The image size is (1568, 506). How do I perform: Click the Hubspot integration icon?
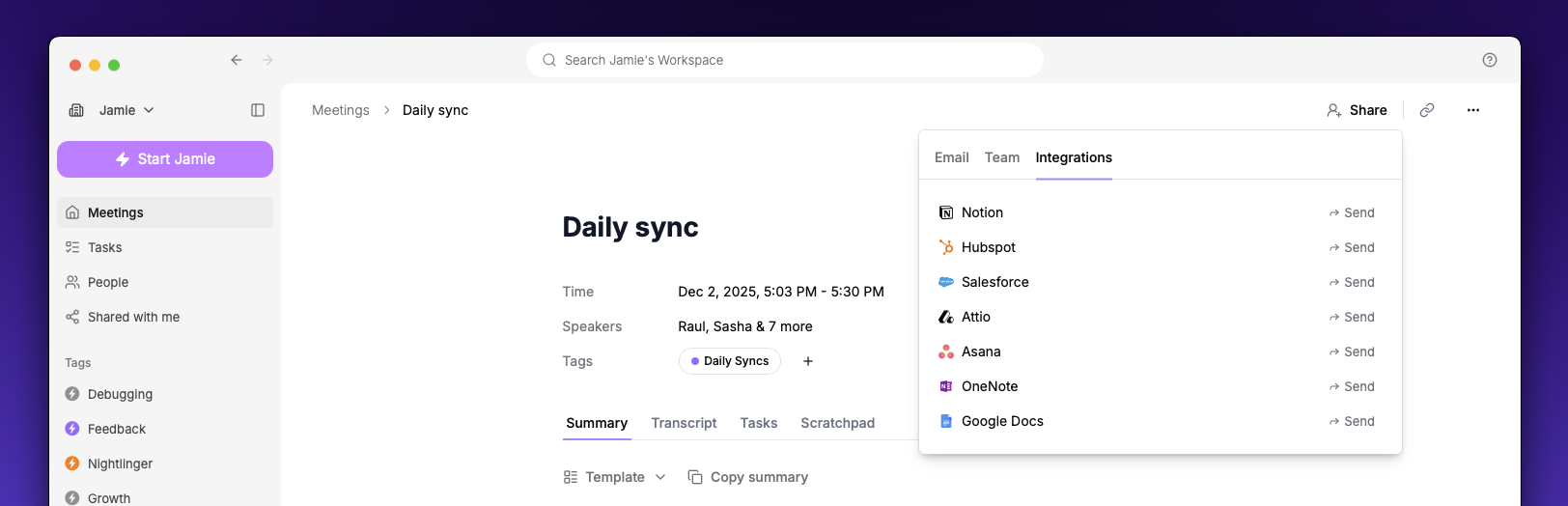(946, 247)
